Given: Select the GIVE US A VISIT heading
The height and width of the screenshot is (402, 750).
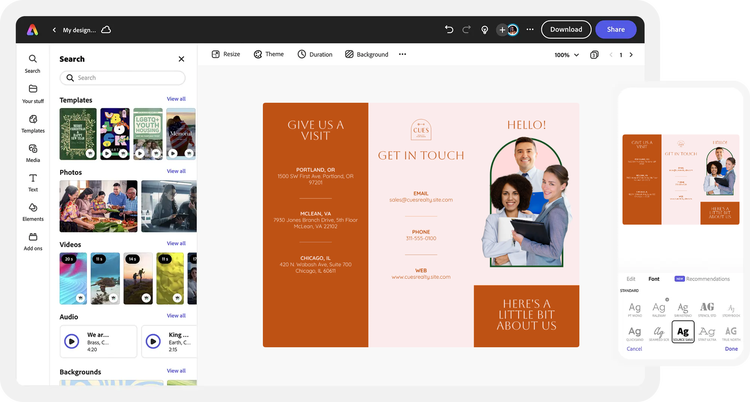Looking at the screenshot, I should (316, 130).
